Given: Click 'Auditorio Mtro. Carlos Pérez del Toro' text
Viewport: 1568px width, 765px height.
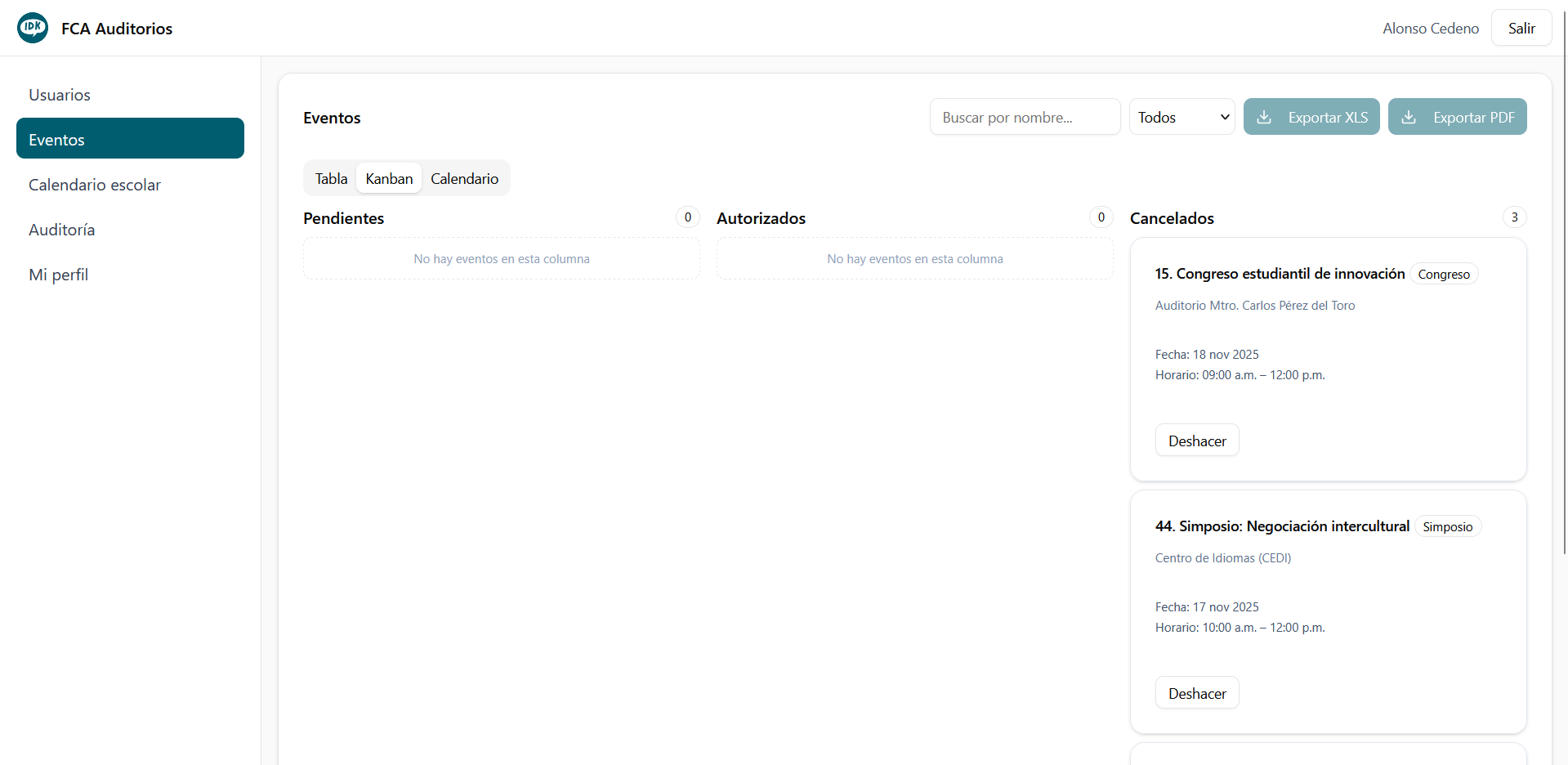Looking at the screenshot, I should coord(1255,306).
